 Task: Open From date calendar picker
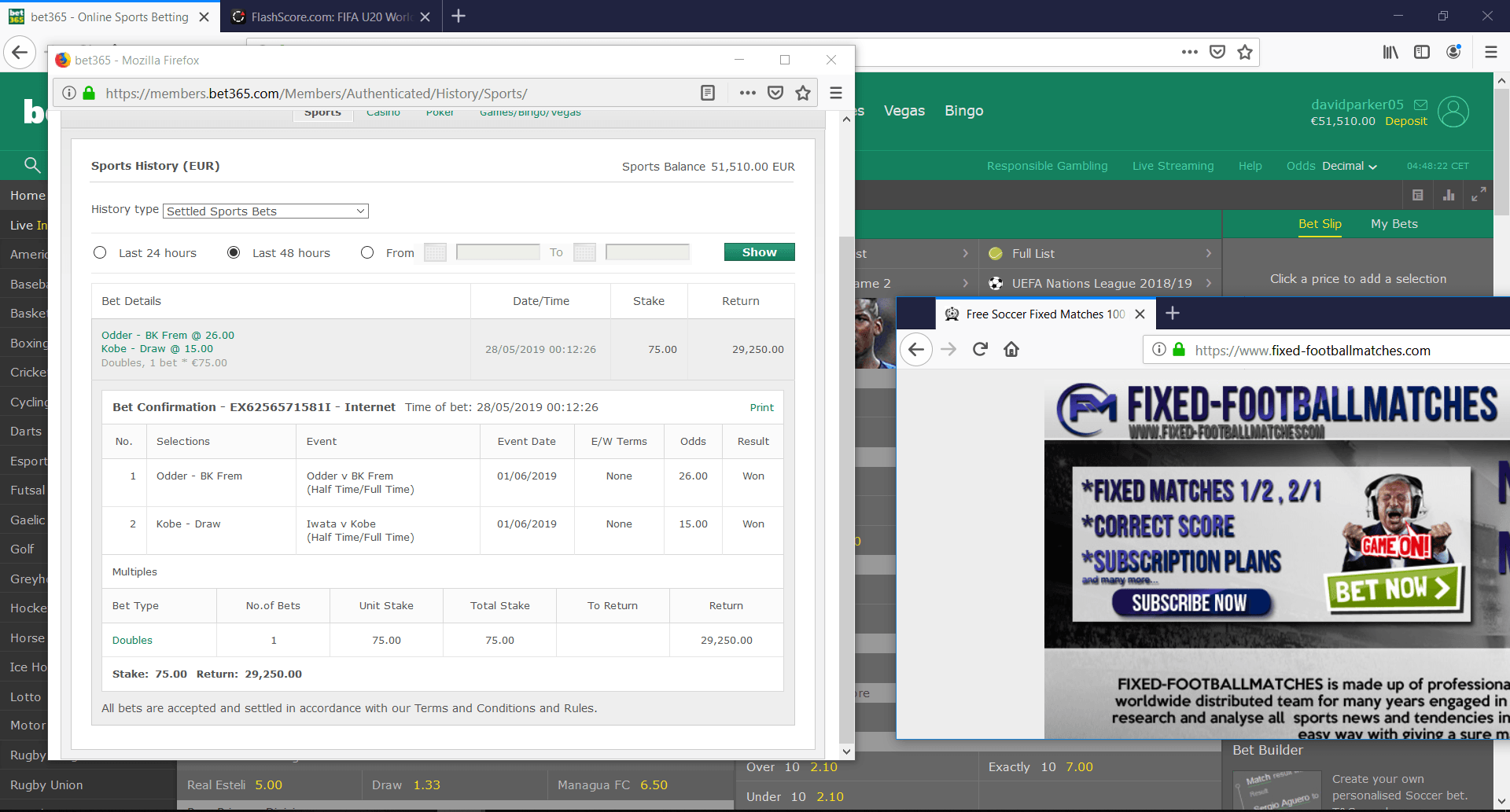(435, 252)
